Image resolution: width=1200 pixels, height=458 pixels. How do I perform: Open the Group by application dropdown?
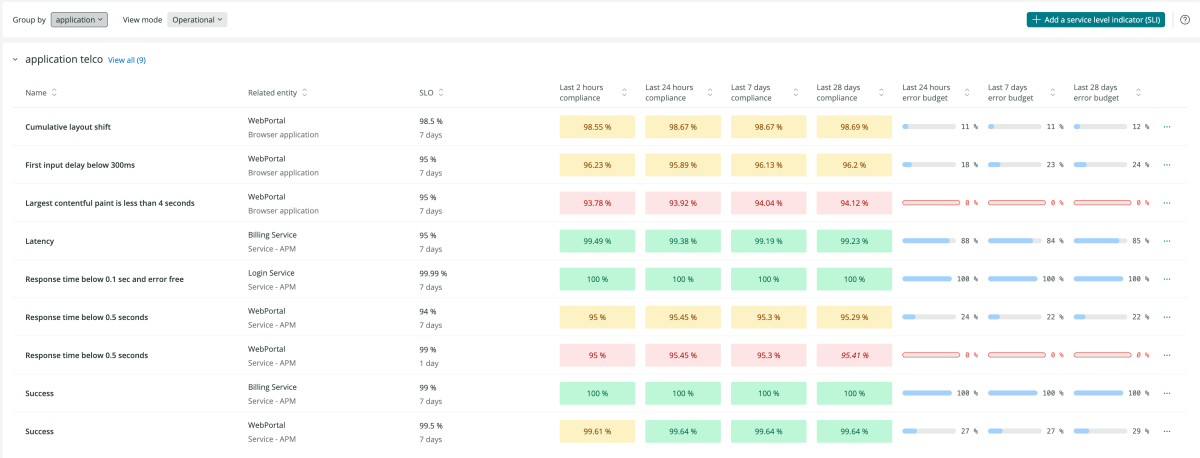(x=79, y=19)
